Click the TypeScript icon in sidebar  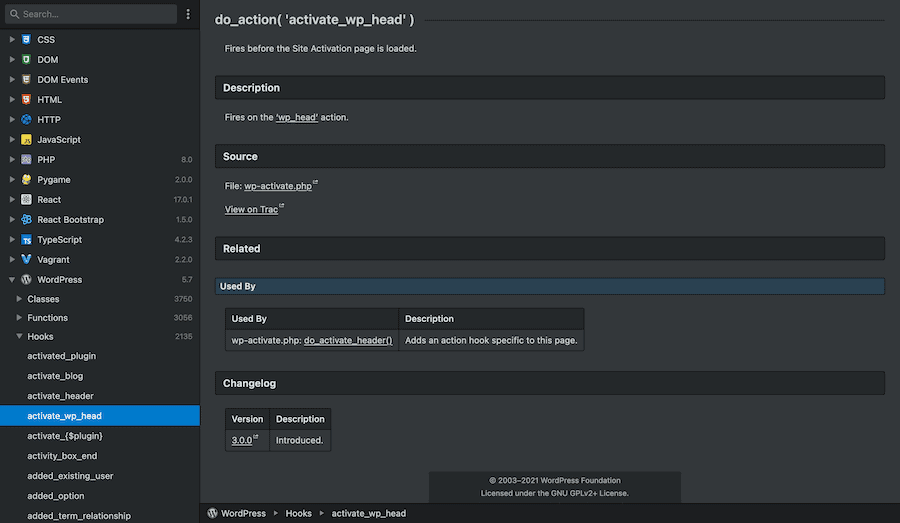[26, 240]
